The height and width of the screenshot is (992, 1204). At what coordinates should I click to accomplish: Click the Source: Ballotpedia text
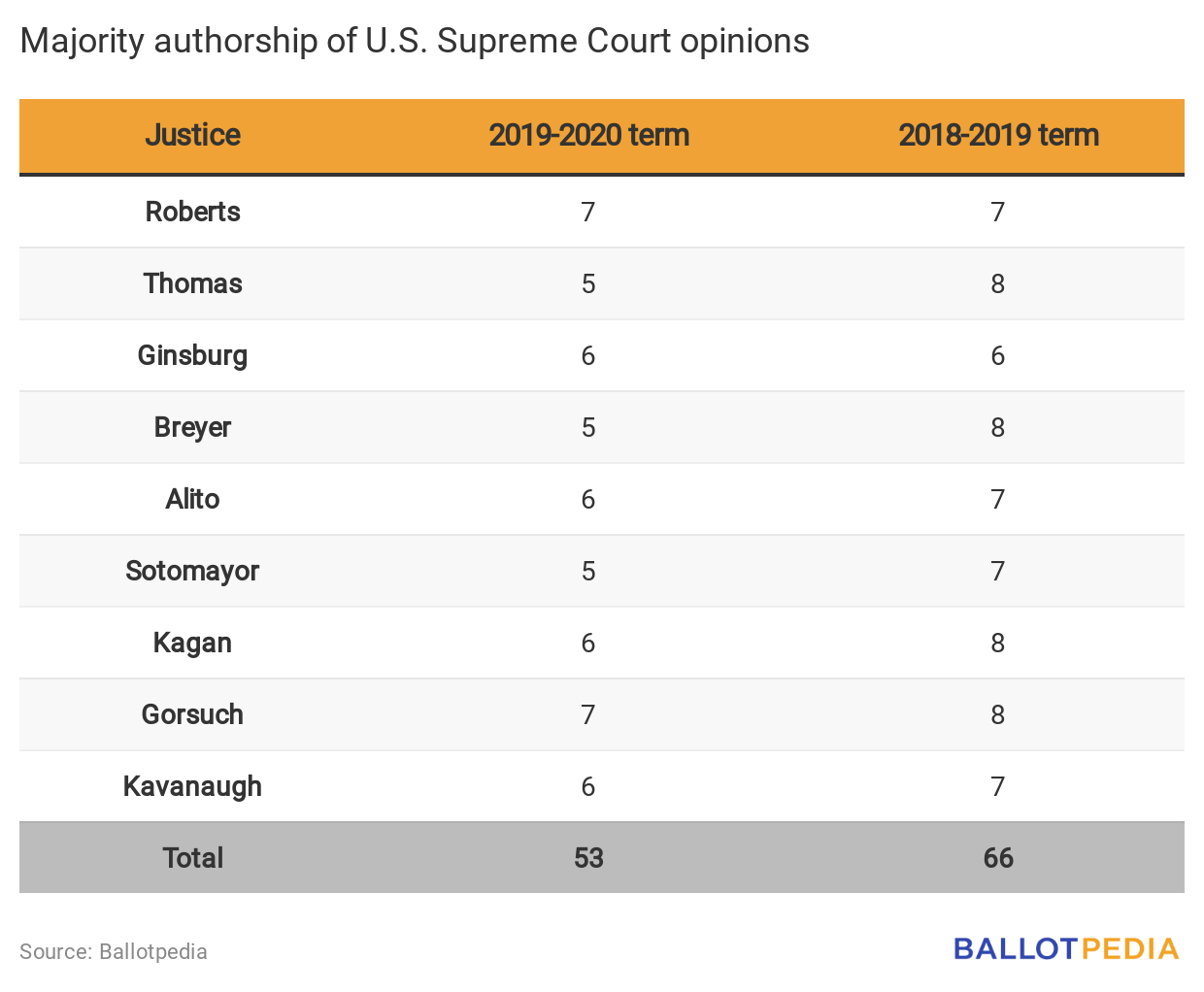tap(114, 951)
